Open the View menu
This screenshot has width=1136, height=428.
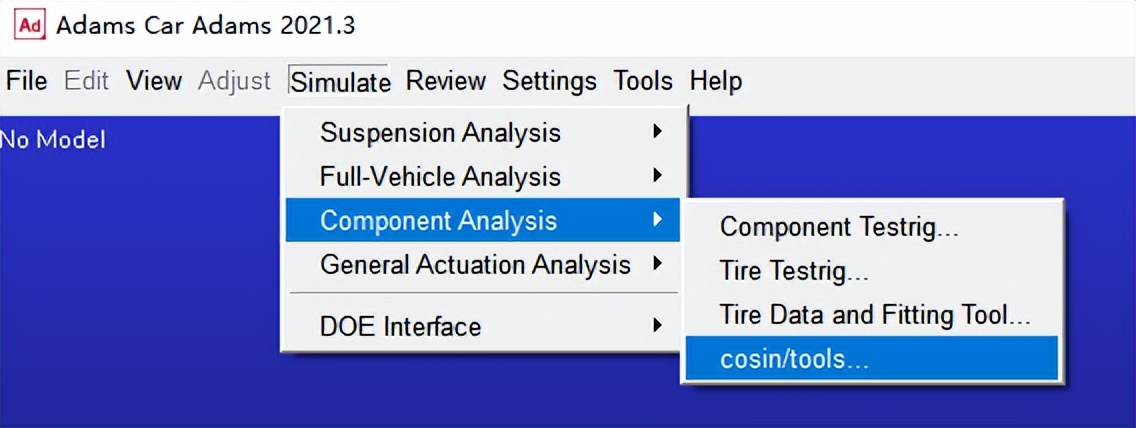click(154, 81)
